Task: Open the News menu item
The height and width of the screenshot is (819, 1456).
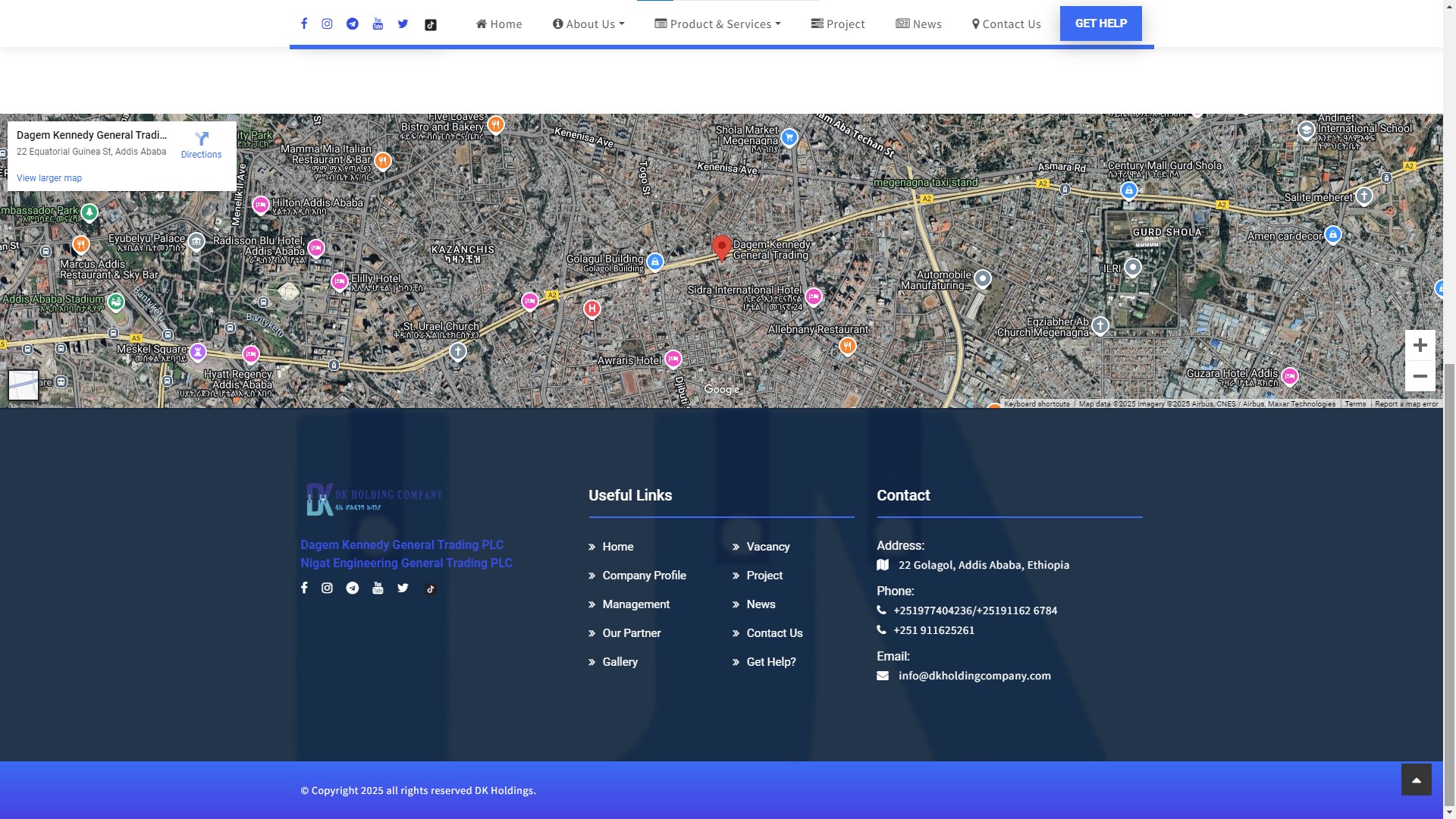Action: (x=918, y=24)
